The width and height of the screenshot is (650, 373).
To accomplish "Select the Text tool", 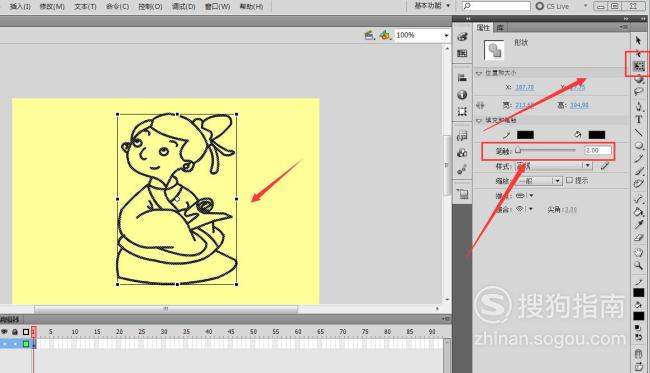I will [639, 120].
